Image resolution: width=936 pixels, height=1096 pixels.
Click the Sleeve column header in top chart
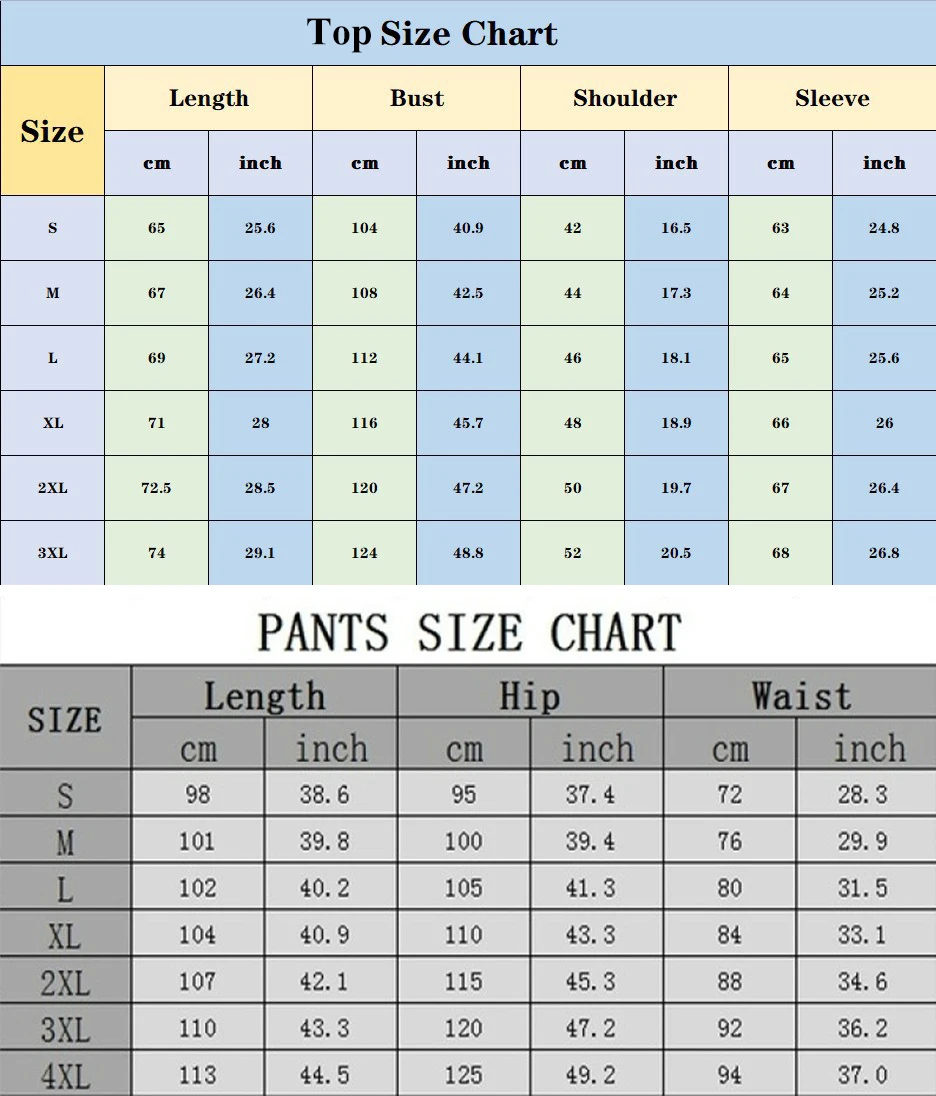tap(832, 98)
